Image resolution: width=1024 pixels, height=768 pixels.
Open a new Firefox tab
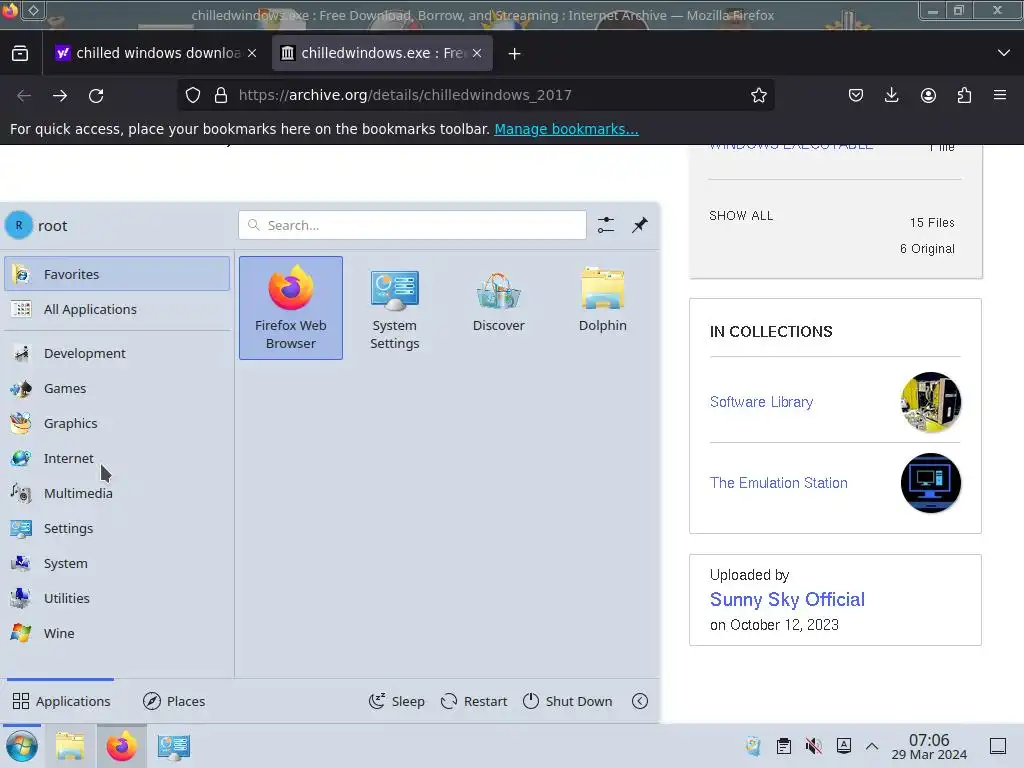click(x=515, y=54)
